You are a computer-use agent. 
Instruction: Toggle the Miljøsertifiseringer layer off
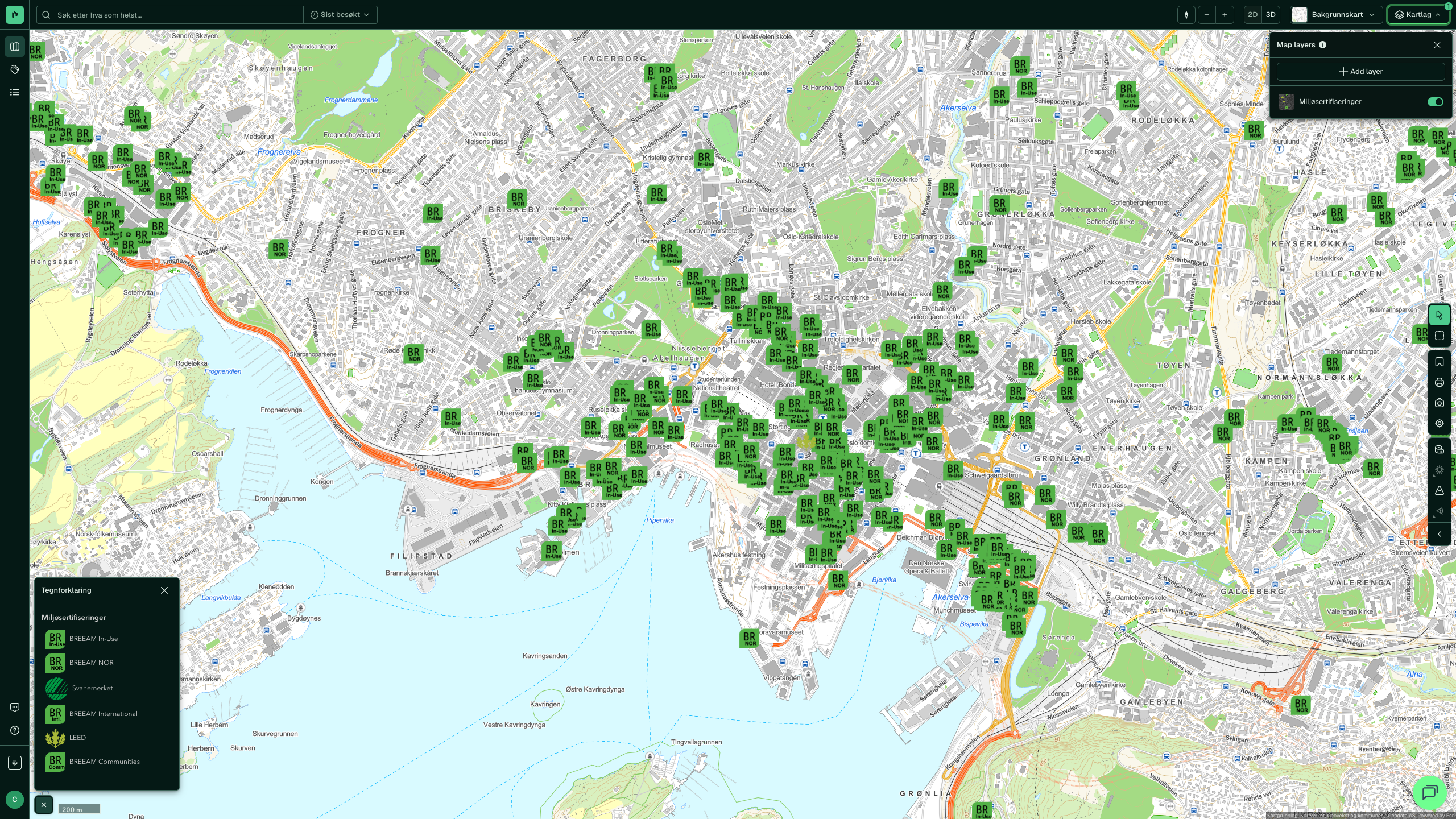click(x=1435, y=102)
